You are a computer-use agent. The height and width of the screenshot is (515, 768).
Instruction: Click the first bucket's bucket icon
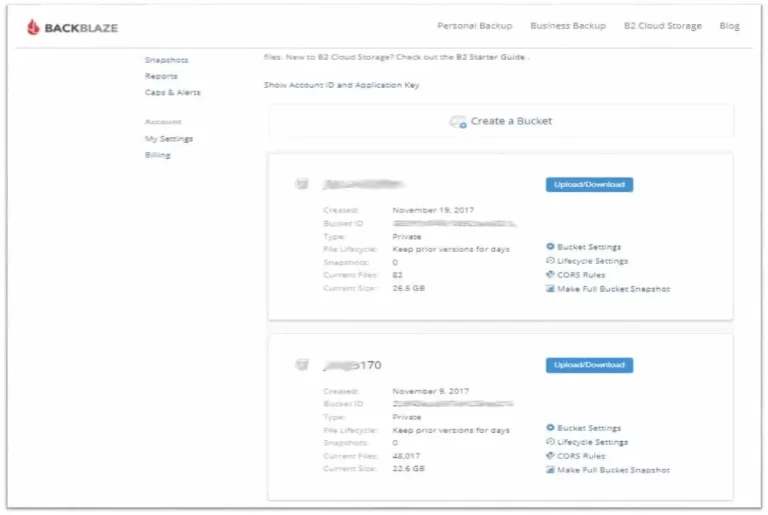(x=302, y=184)
